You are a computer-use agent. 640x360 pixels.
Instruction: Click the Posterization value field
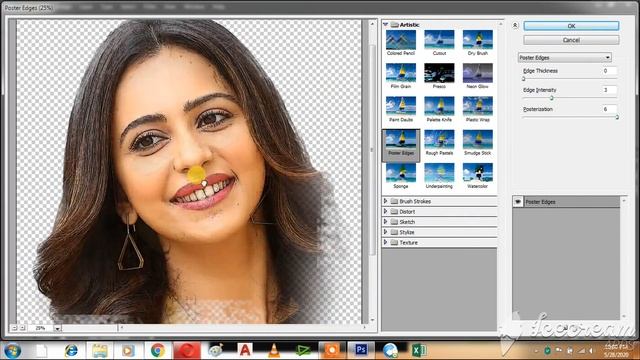609,109
